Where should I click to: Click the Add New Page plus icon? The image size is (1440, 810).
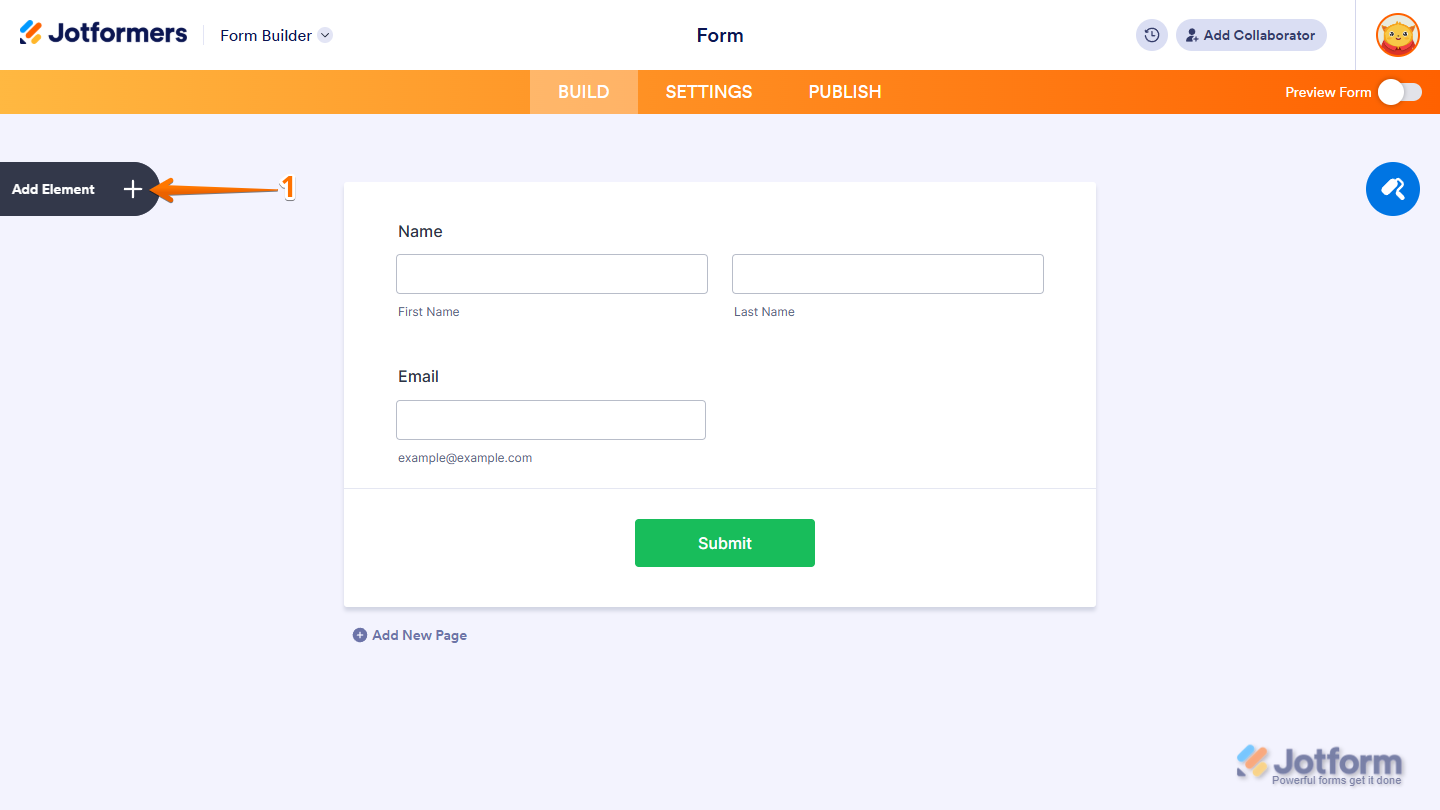coord(360,635)
